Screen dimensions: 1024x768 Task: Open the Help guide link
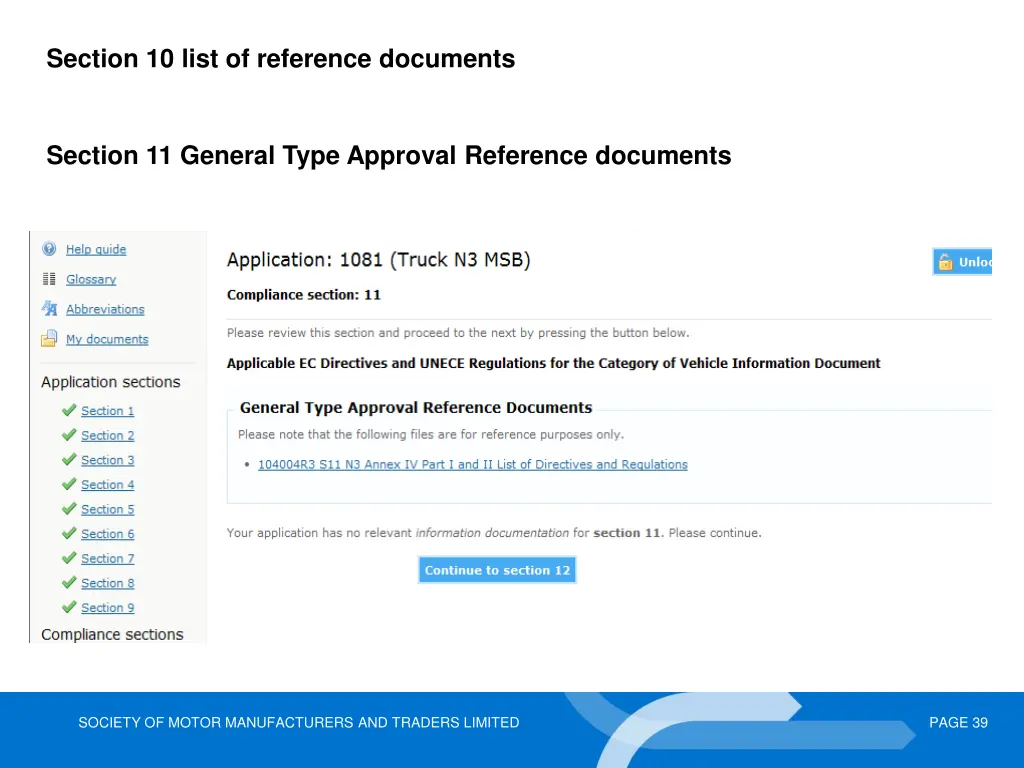[96, 249]
